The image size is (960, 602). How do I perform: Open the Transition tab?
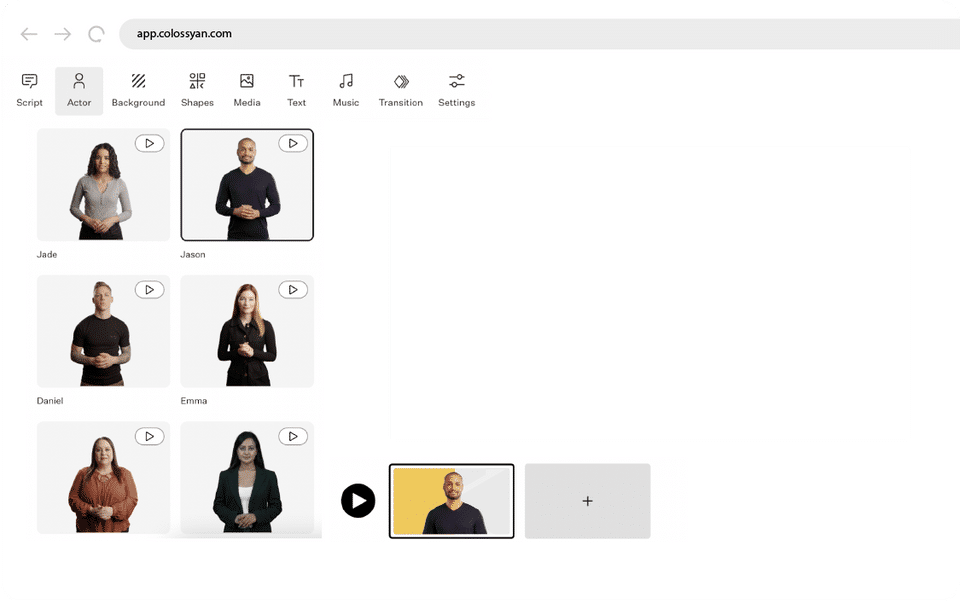[x=401, y=91]
